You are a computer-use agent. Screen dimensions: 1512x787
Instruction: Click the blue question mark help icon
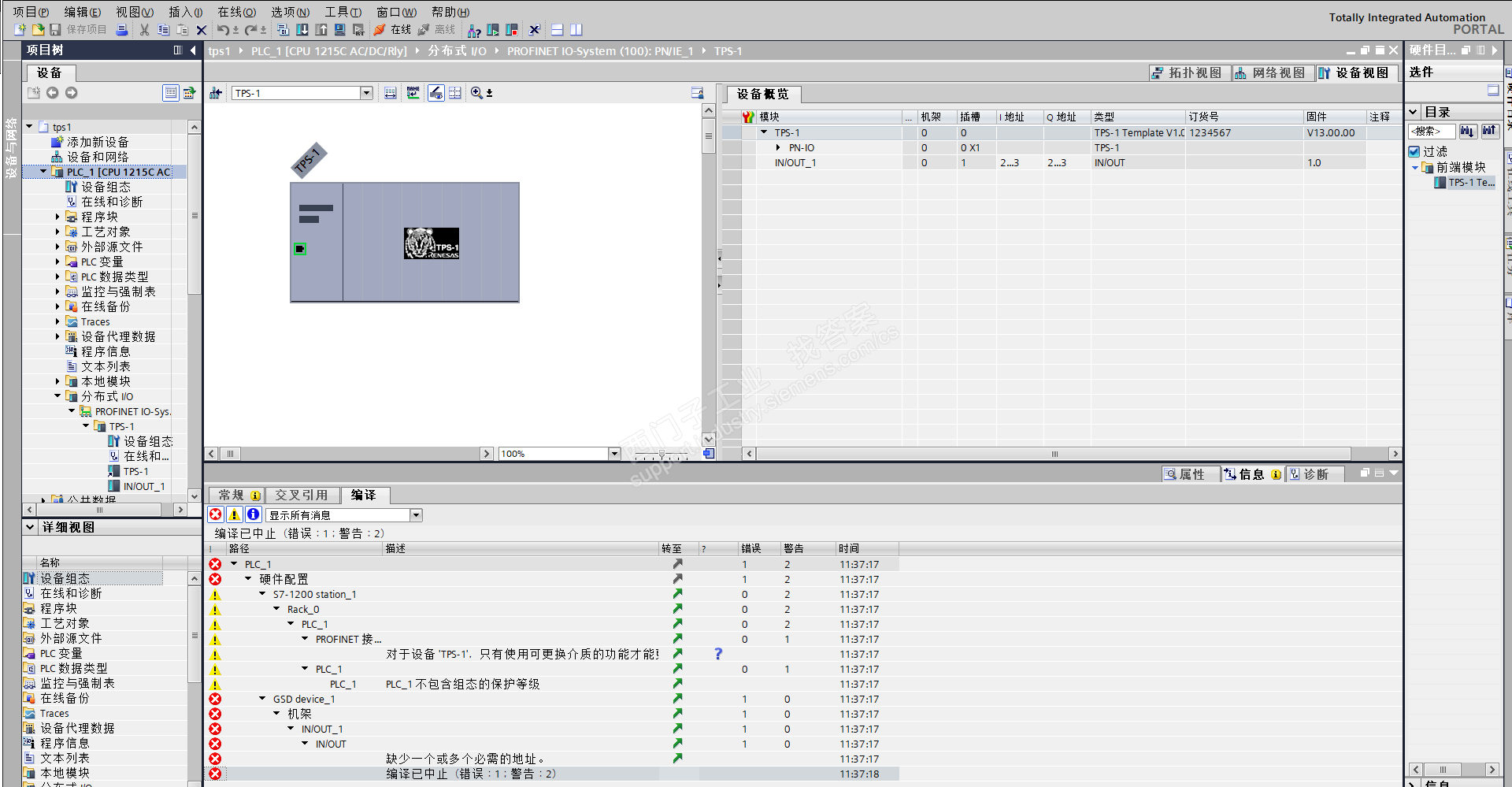tap(718, 654)
